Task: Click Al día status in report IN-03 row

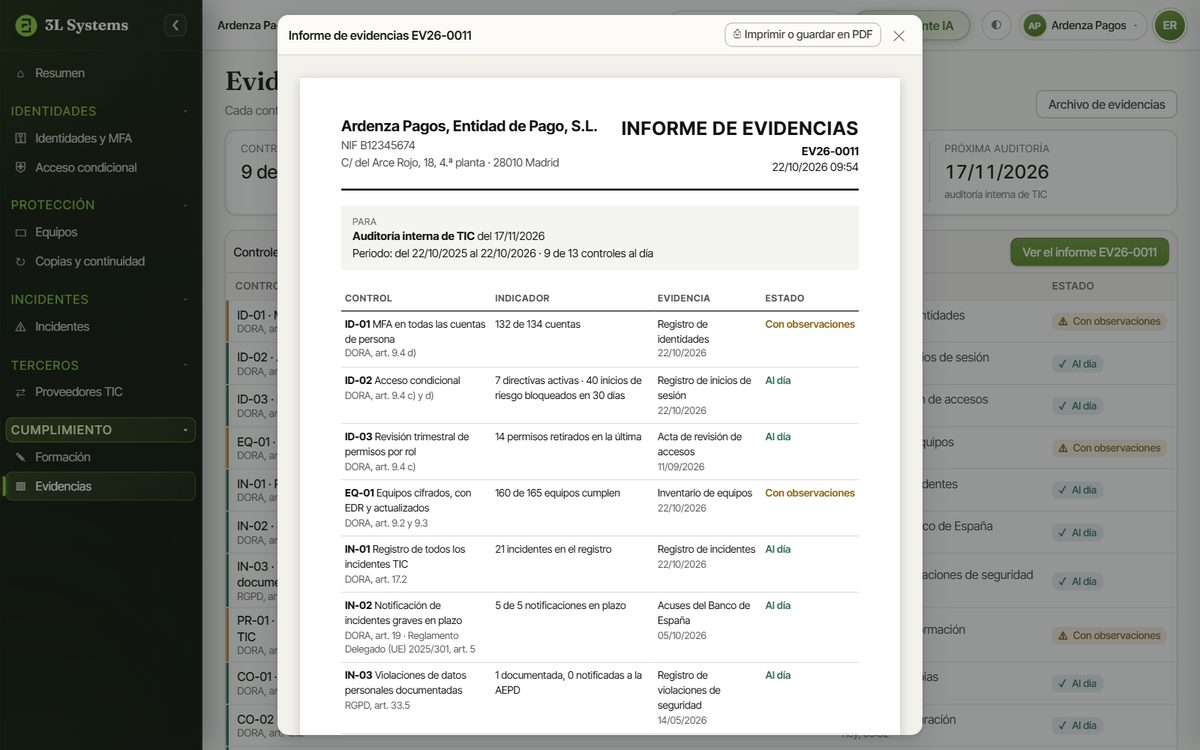Action: (778, 675)
